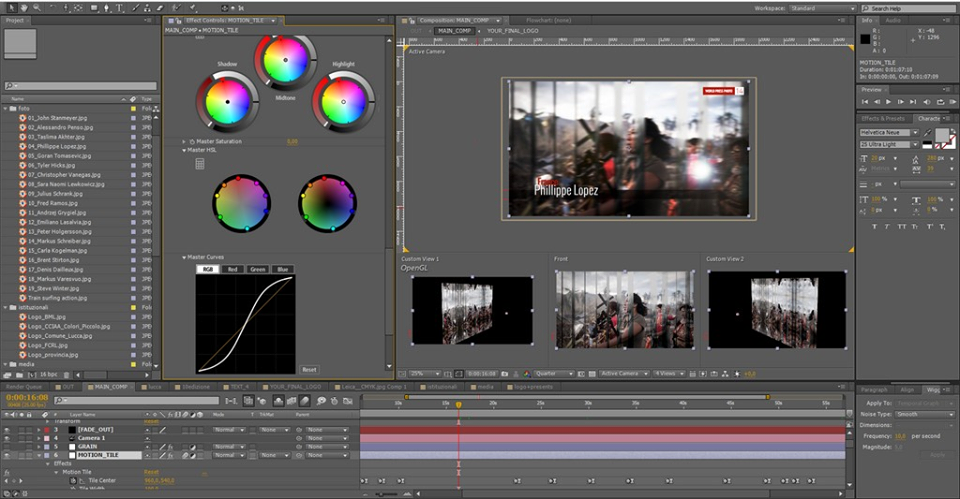
Task: Select the Clone Stamp tool
Action: click(x=147, y=8)
